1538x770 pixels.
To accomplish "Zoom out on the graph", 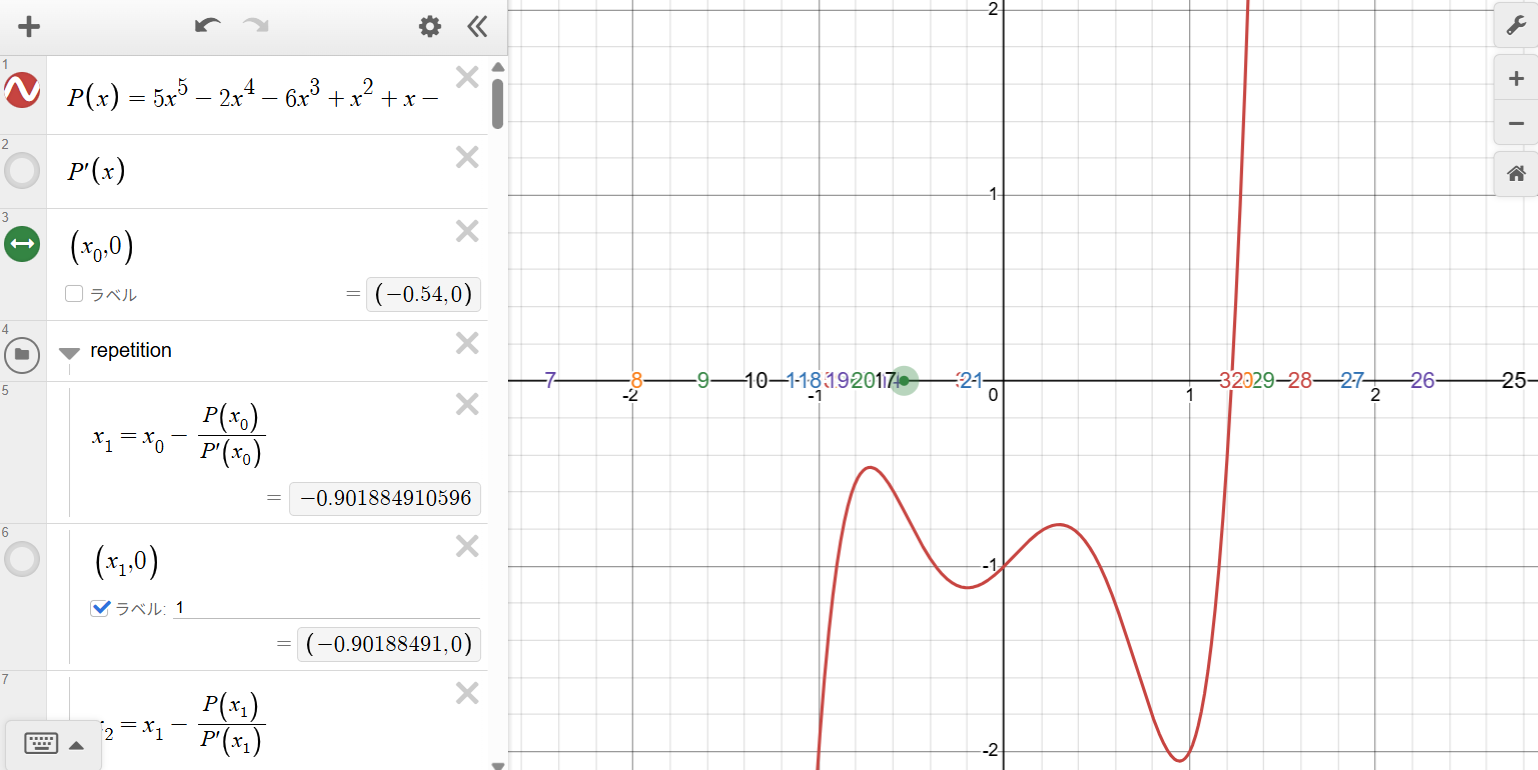I will 1515,123.
